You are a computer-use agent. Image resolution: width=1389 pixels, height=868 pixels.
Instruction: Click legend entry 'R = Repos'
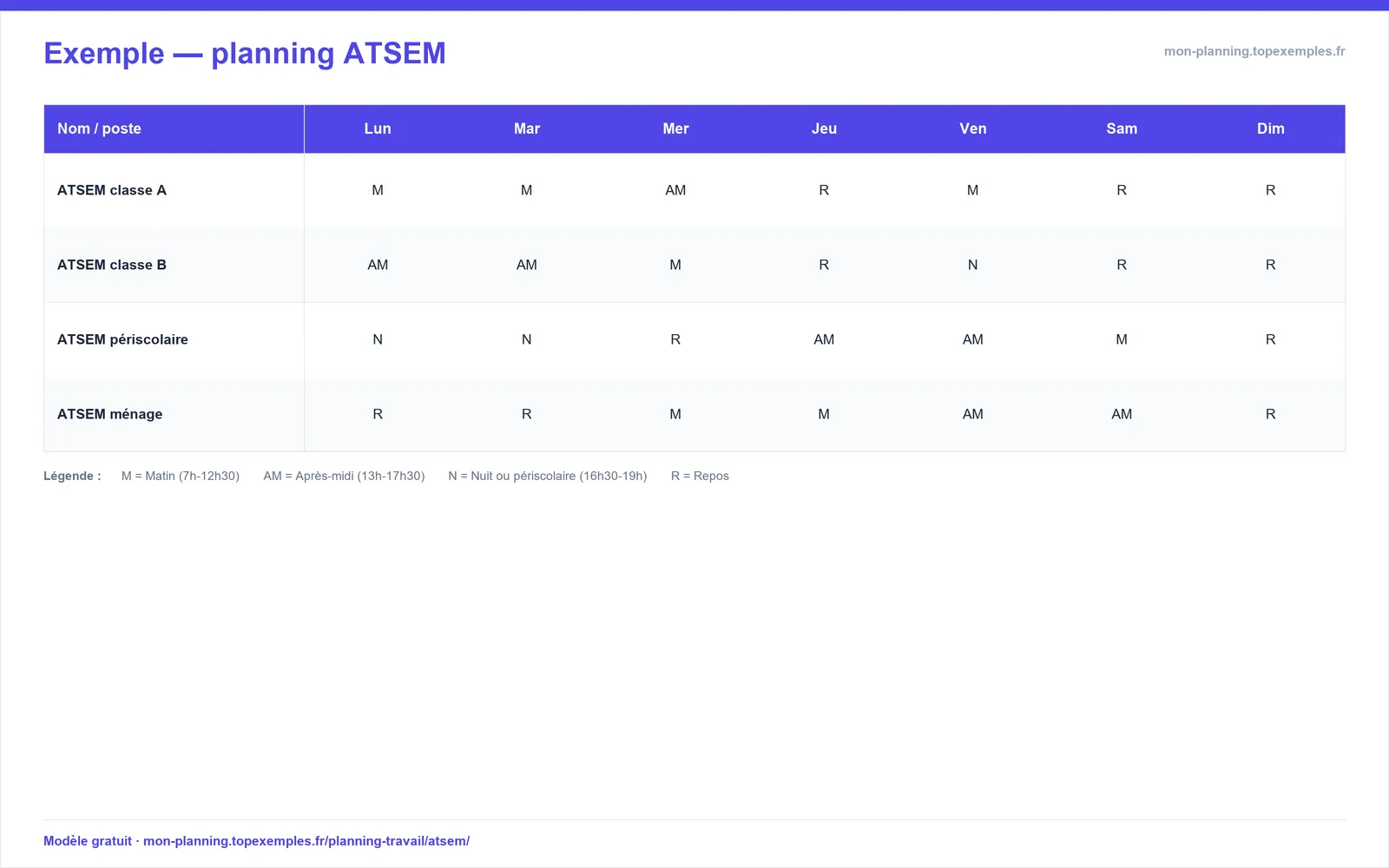[x=700, y=476]
